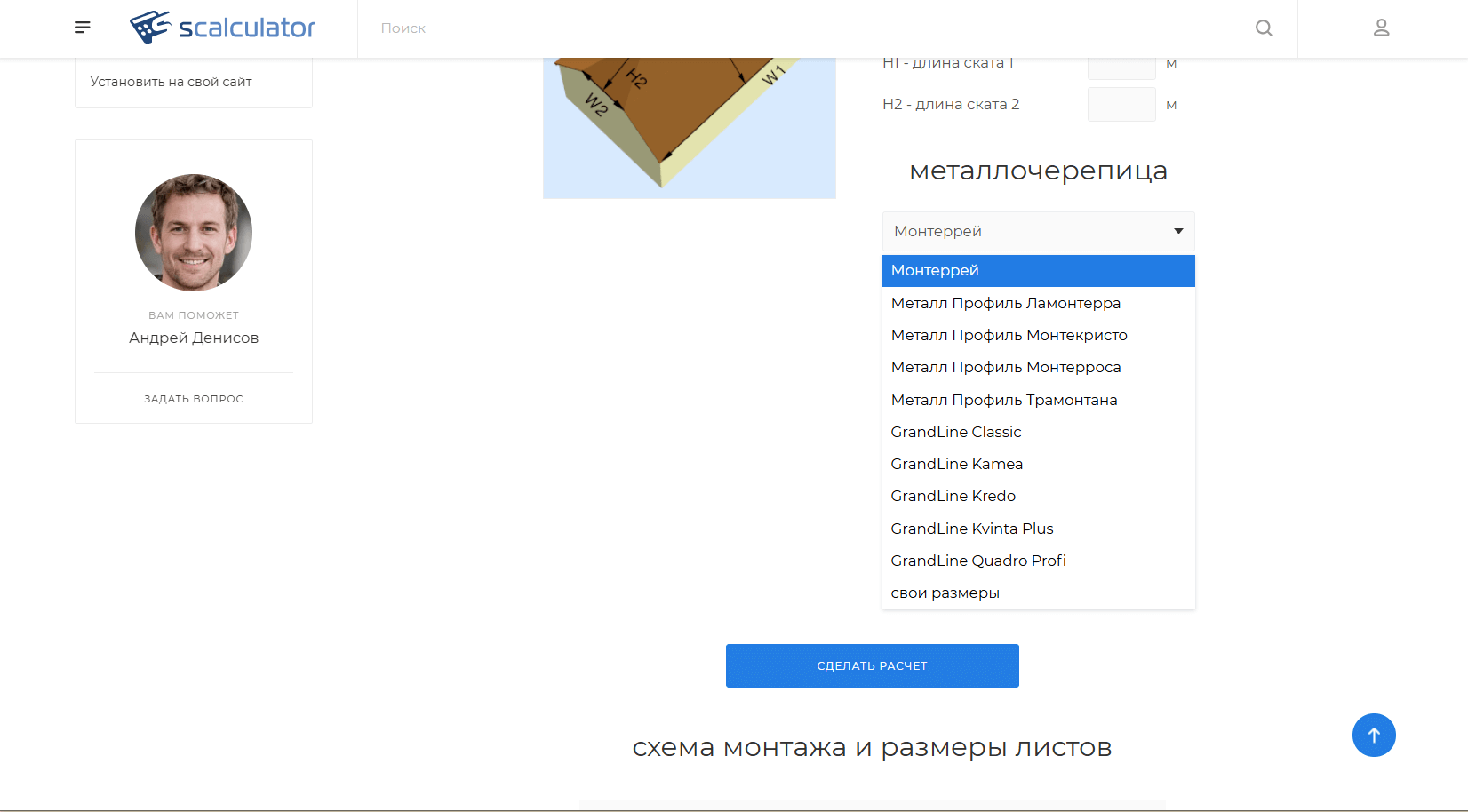Click the roof diagram illustration

[x=689, y=115]
